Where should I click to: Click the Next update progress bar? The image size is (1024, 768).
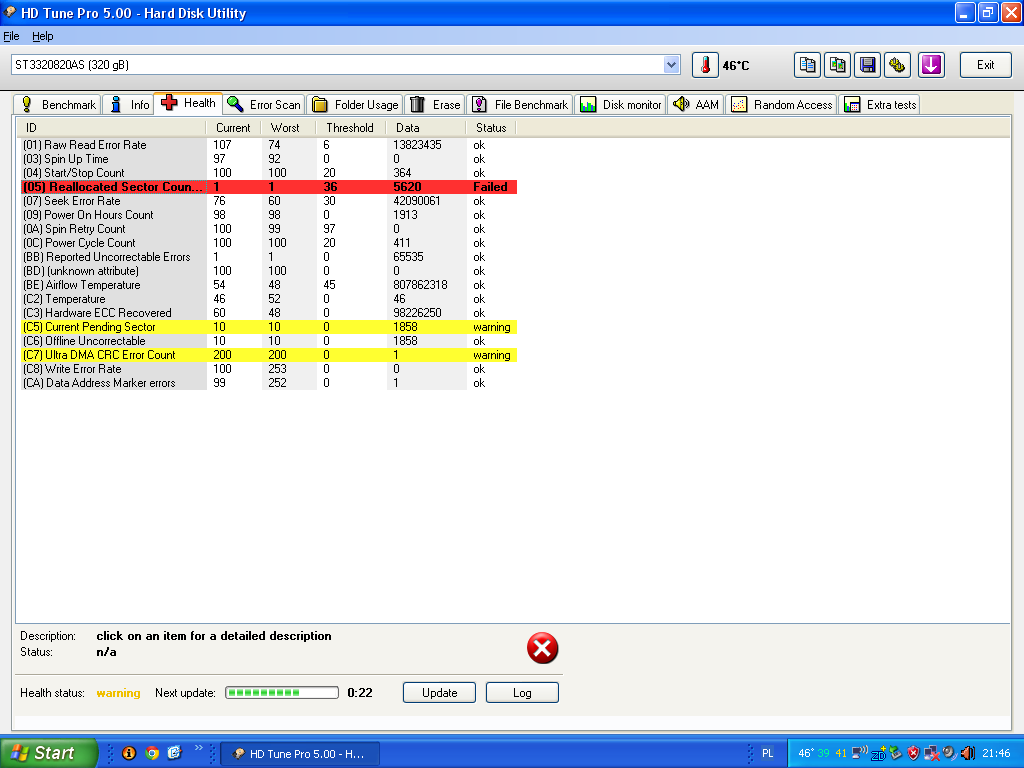pyautogui.click(x=282, y=692)
